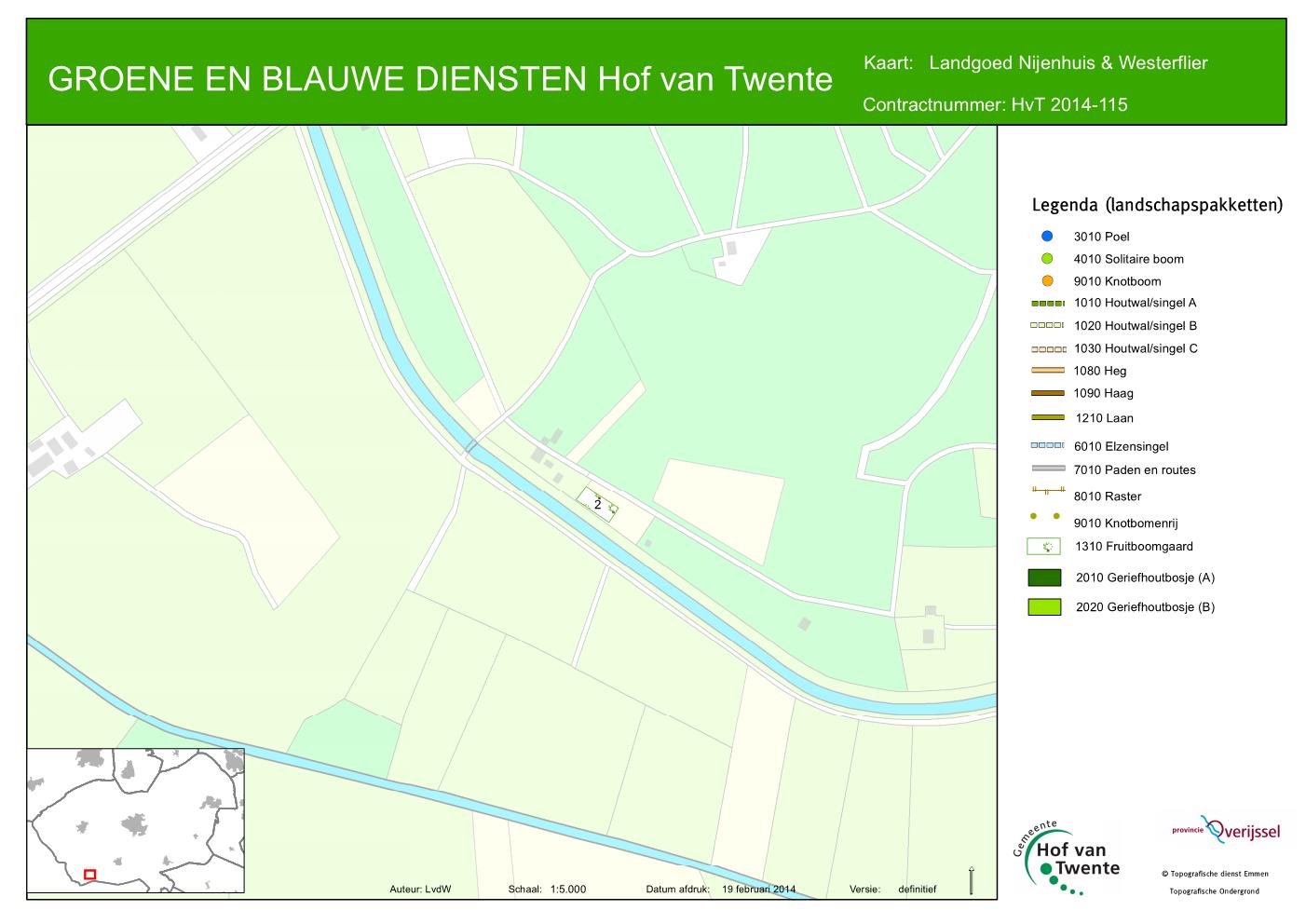This screenshot has width=1306, height=924.
Task: Click the '3010 Poel' legend label
Action: coord(1101,237)
